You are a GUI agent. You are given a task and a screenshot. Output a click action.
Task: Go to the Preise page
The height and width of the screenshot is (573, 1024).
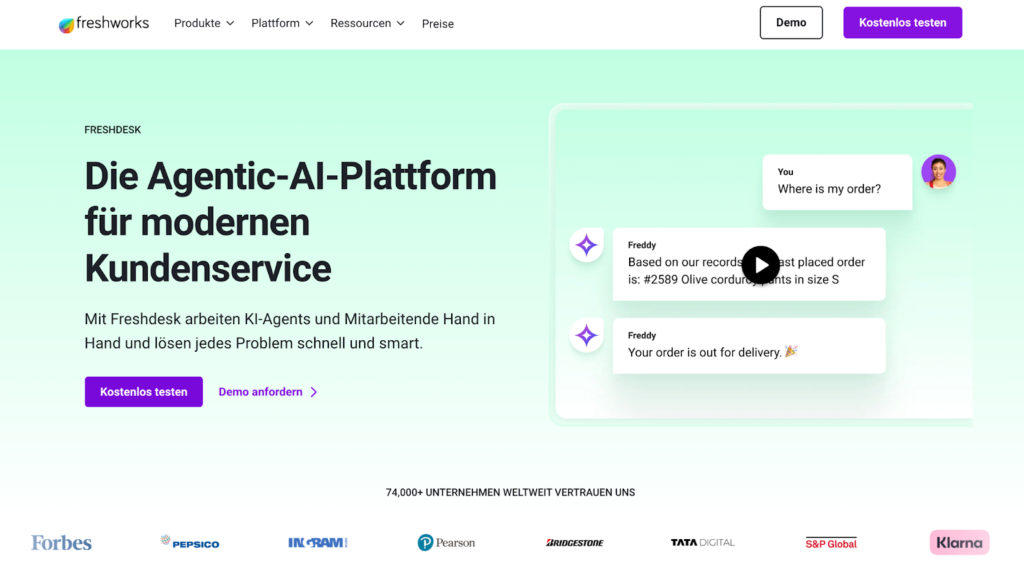(438, 24)
